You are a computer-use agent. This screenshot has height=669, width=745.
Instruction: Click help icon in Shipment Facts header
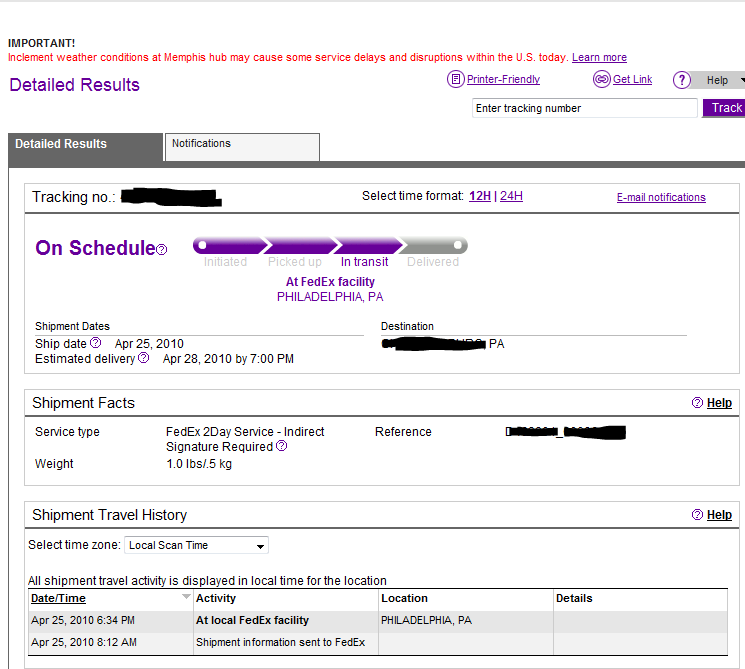[x=697, y=402]
